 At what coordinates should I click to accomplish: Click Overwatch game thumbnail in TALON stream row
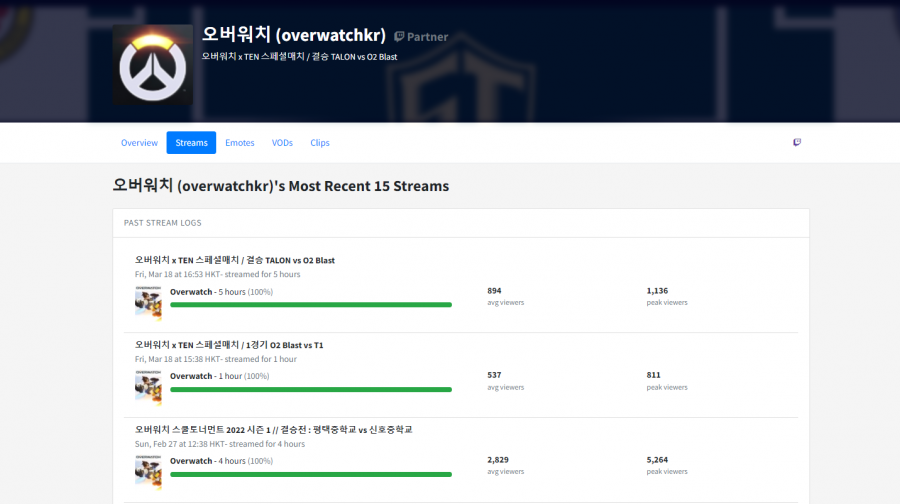coord(148,303)
